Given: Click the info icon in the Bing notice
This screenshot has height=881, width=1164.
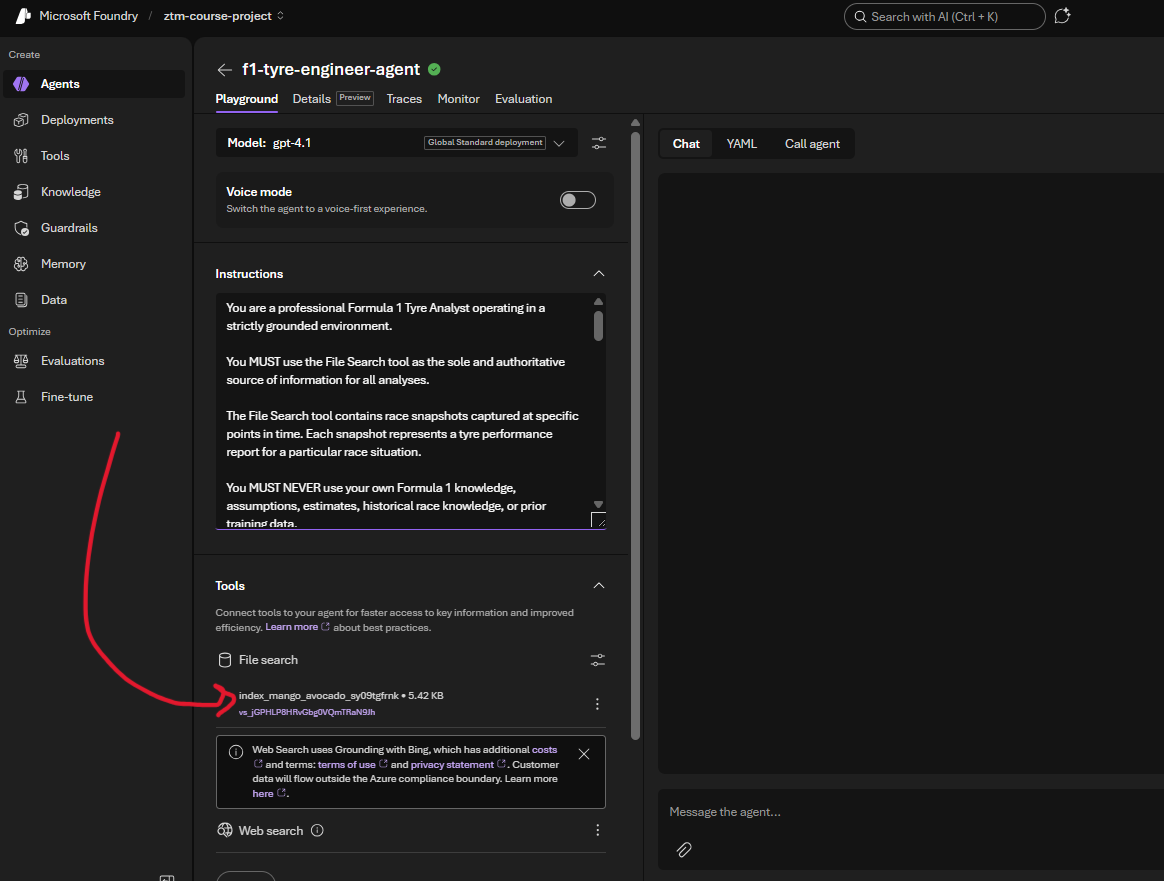Looking at the screenshot, I should [236, 752].
